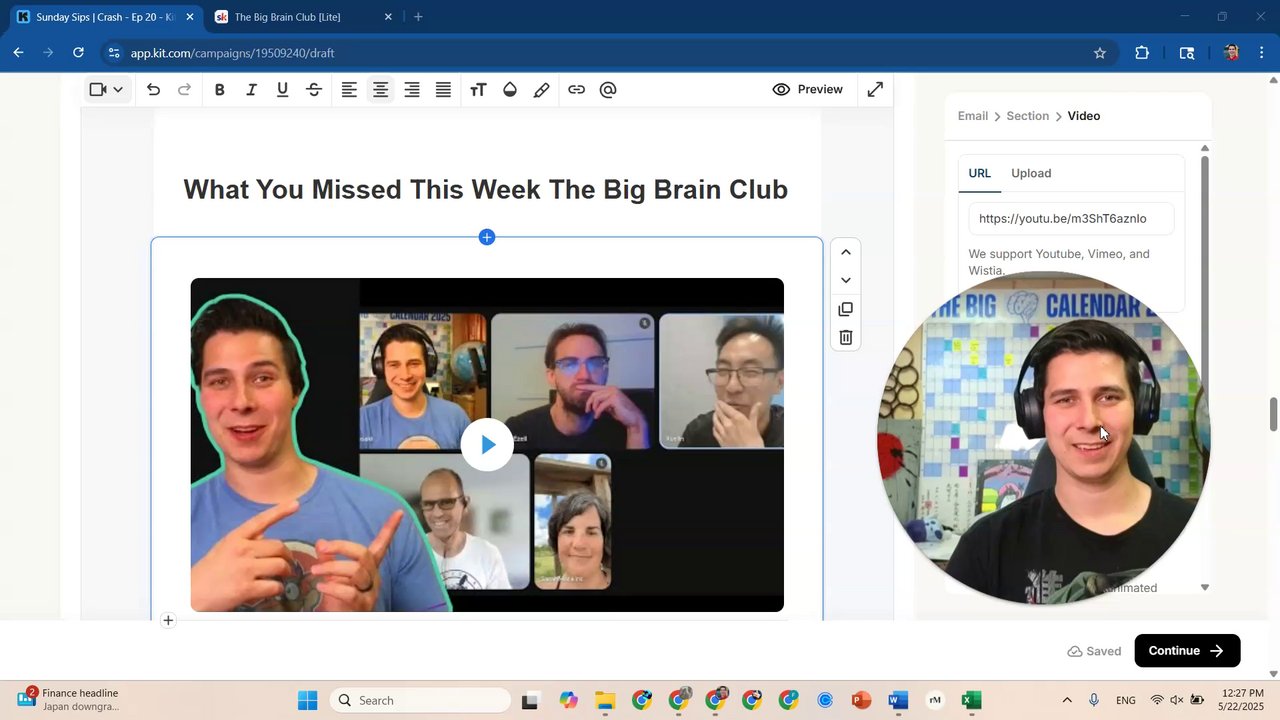This screenshot has height=720, width=1280.
Task: Switch to the URL tab
Action: pos(979,173)
